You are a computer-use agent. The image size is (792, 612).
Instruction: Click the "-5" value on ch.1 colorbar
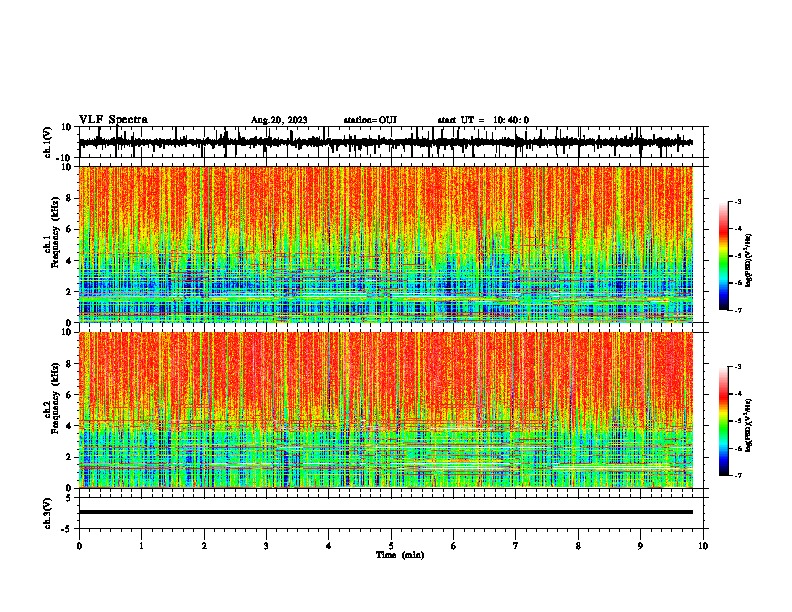[737, 256]
